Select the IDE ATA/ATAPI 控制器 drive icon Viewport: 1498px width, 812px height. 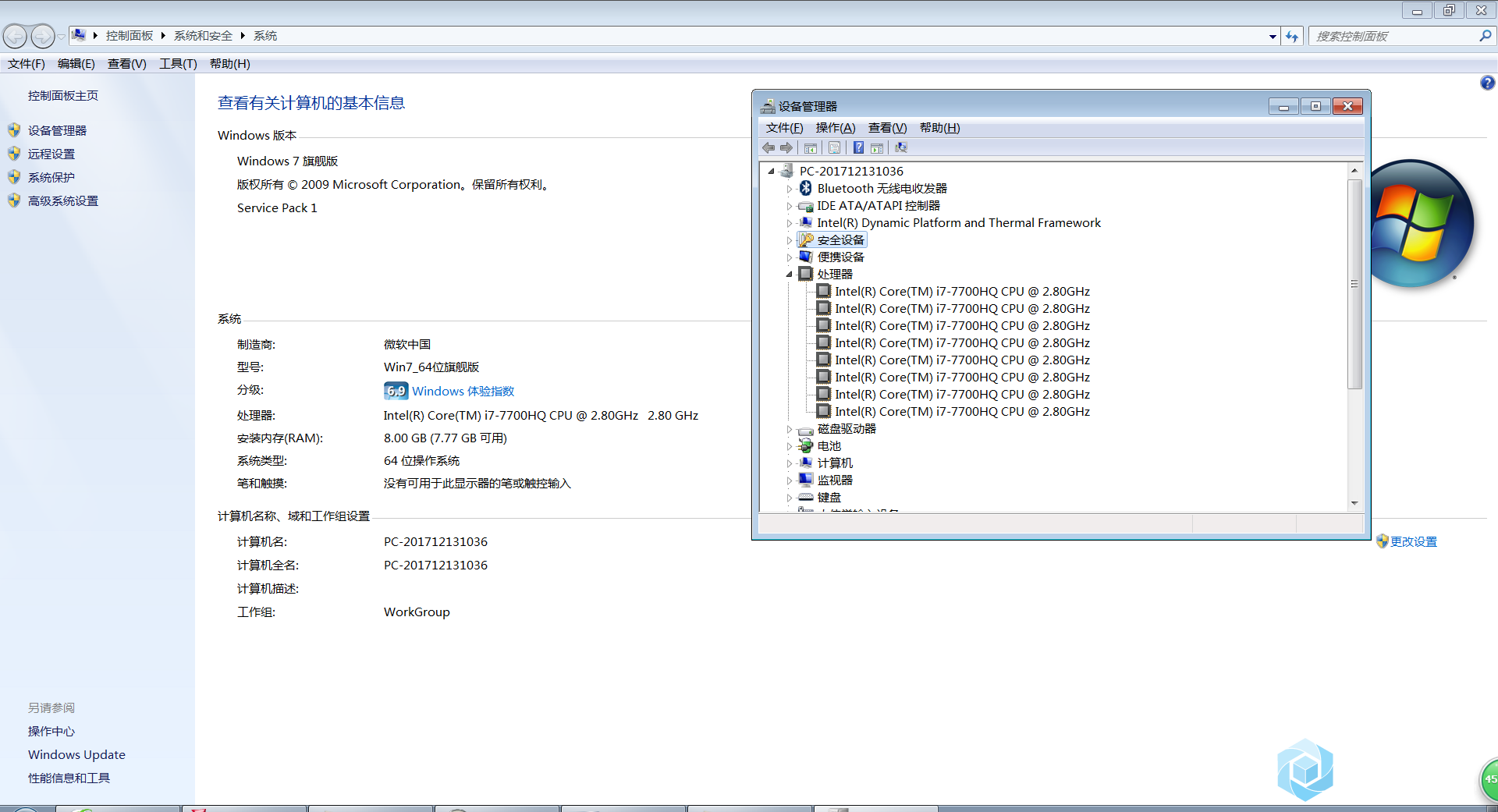[x=806, y=206]
